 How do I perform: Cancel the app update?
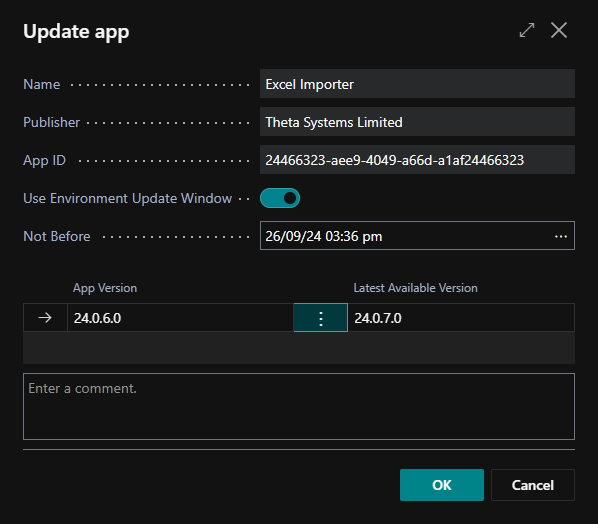pyautogui.click(x=532, y=485)
